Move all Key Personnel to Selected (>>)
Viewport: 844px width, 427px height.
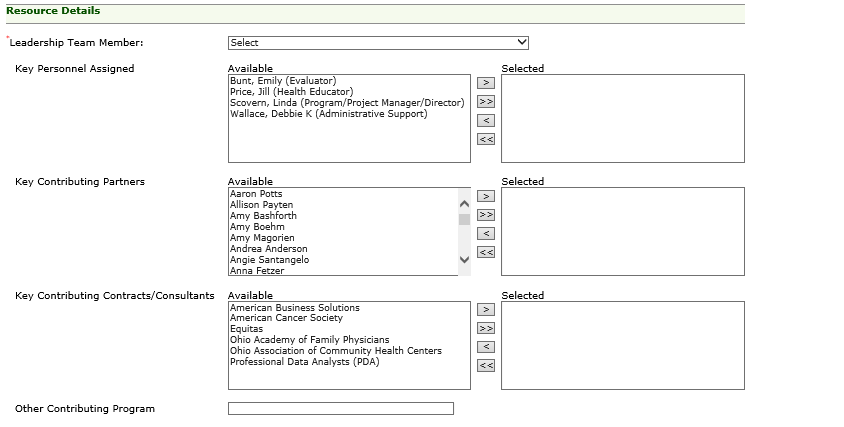click(x=486, y=101)
